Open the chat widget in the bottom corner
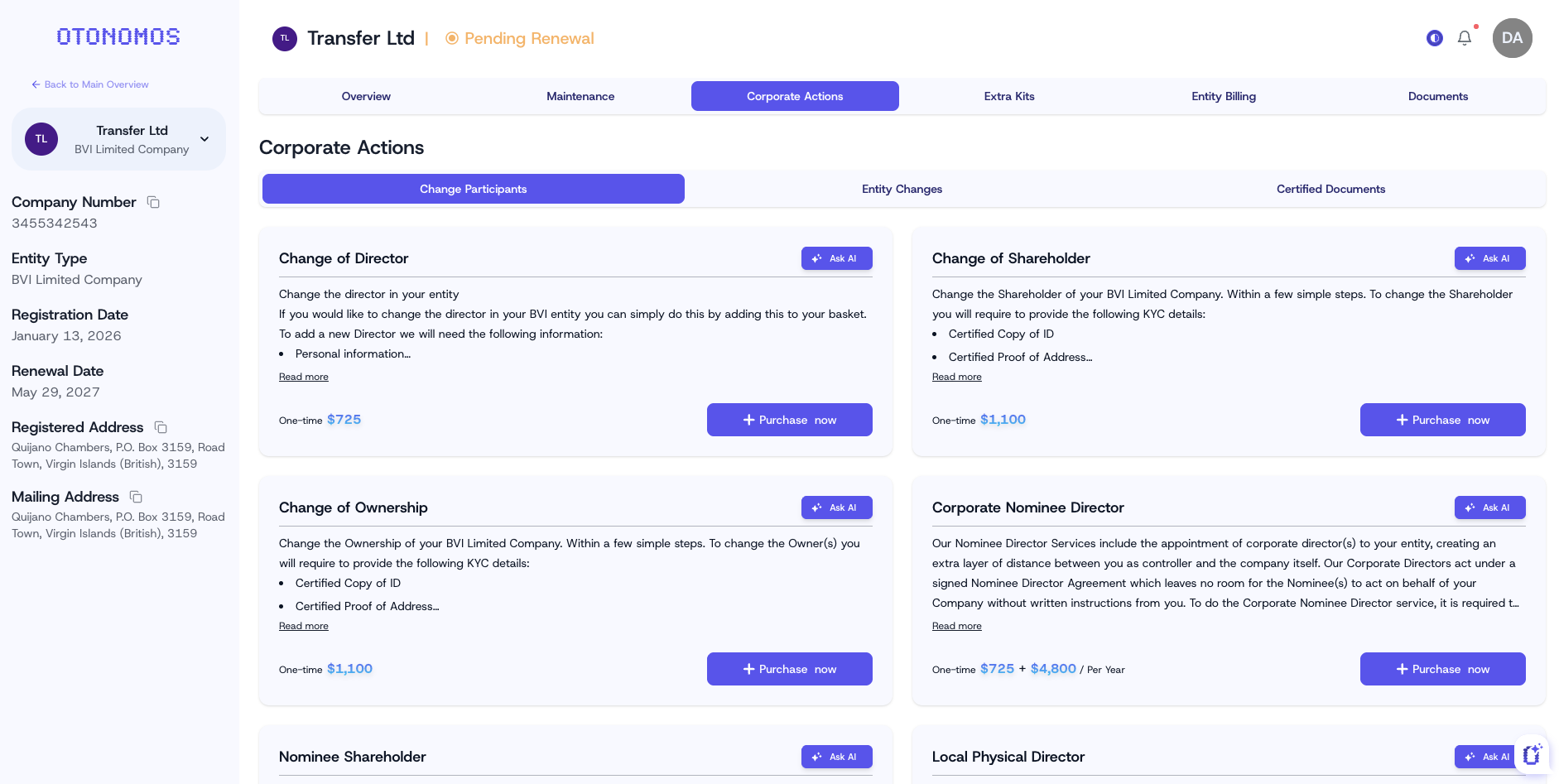1559x784 pixels. (x=1531, y=754)
